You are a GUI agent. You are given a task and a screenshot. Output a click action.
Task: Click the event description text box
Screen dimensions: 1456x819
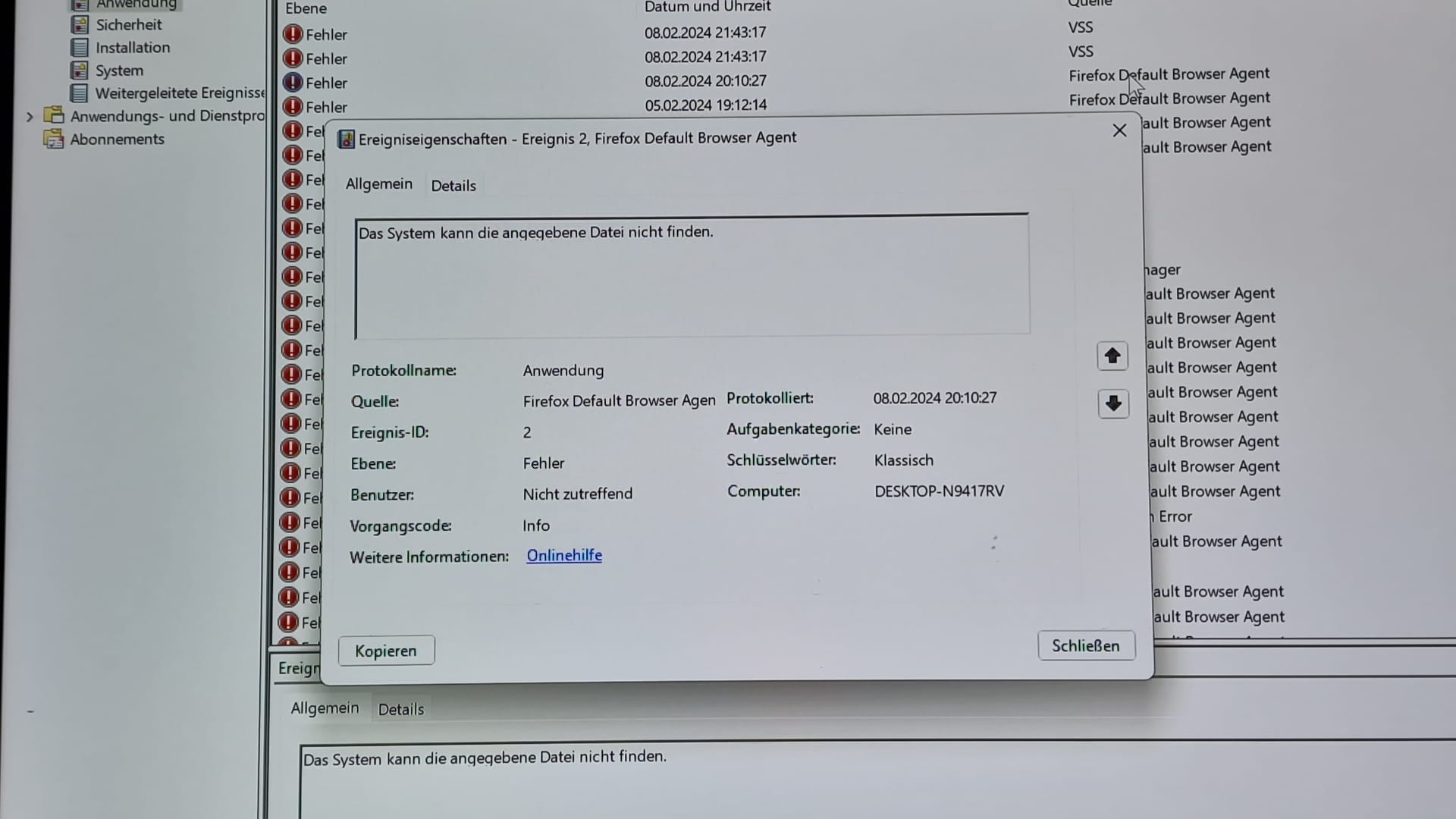691,277
